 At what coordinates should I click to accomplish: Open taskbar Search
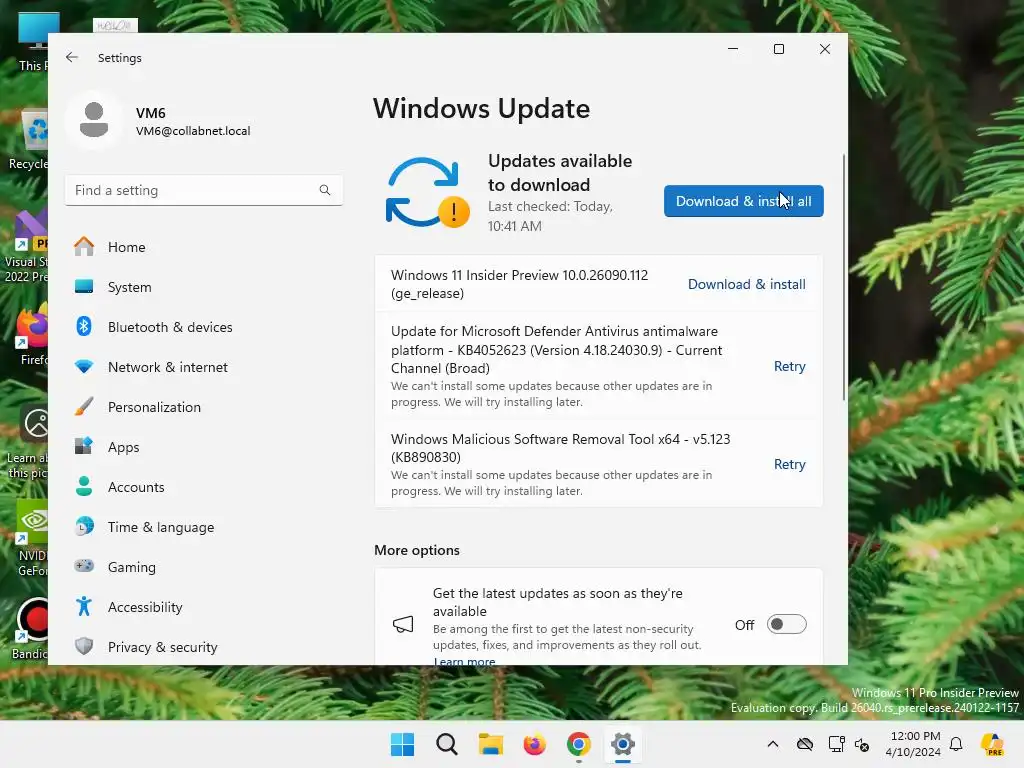[447, 744]
